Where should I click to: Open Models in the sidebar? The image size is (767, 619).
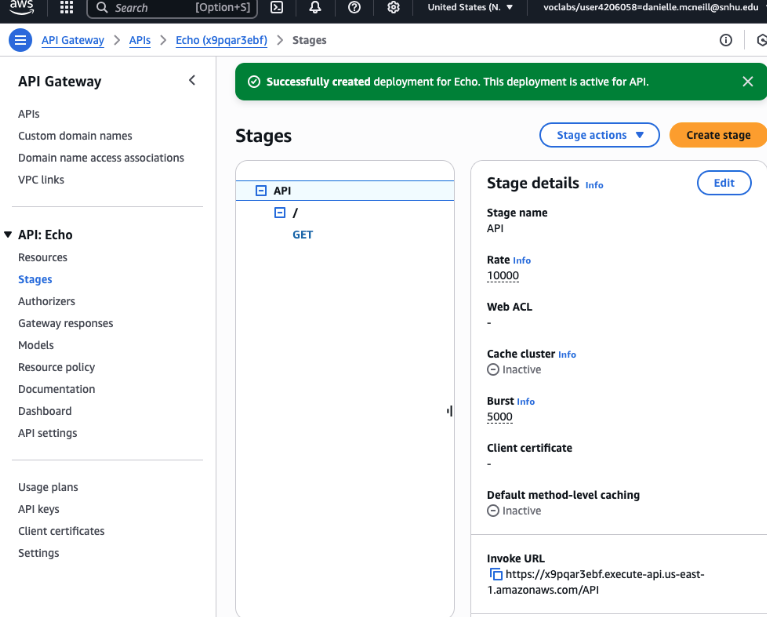[x=36, y=345]
